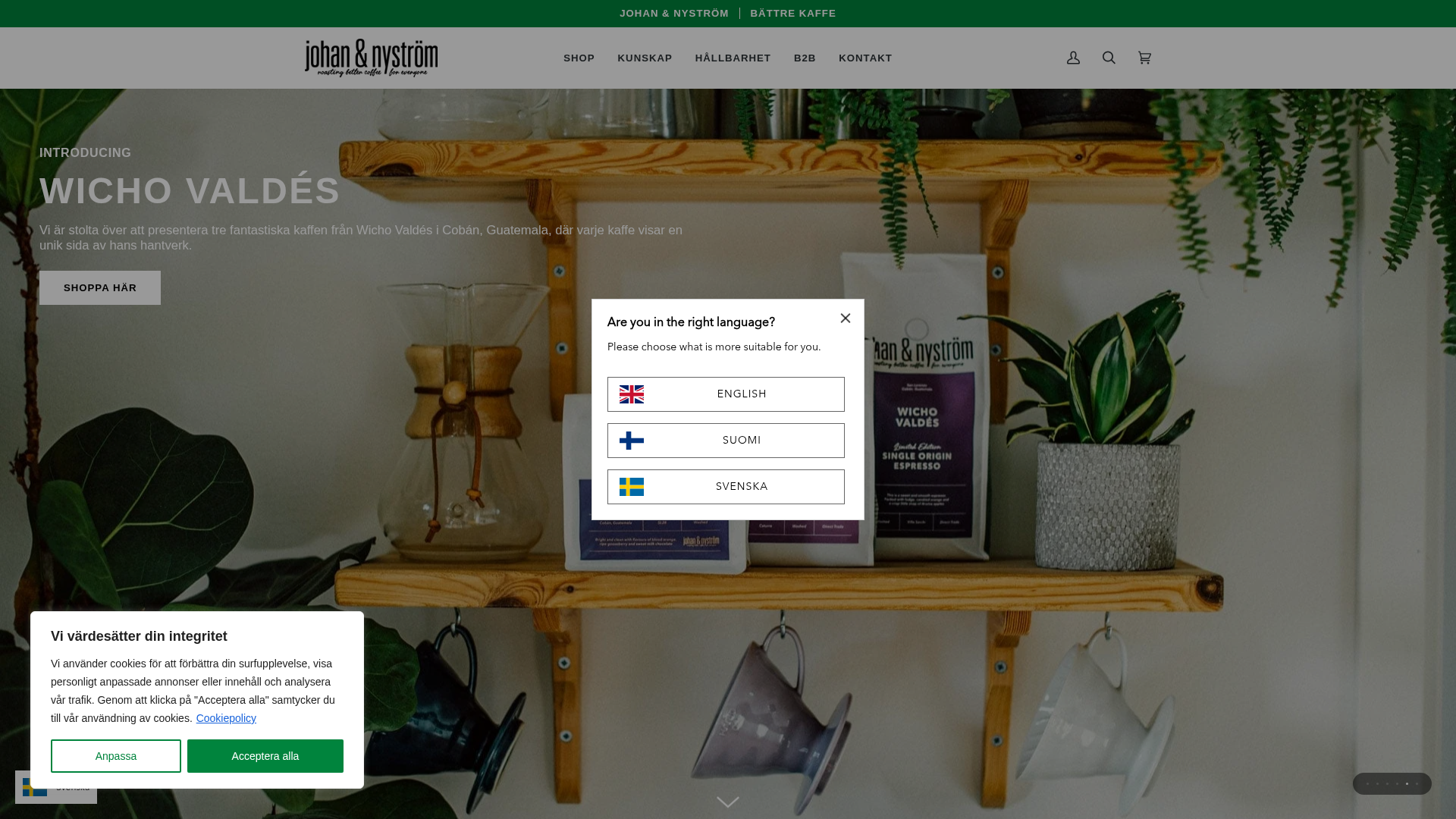
Task: Expand the KUNSKAP navigation menu
Action: coord(645,58)
